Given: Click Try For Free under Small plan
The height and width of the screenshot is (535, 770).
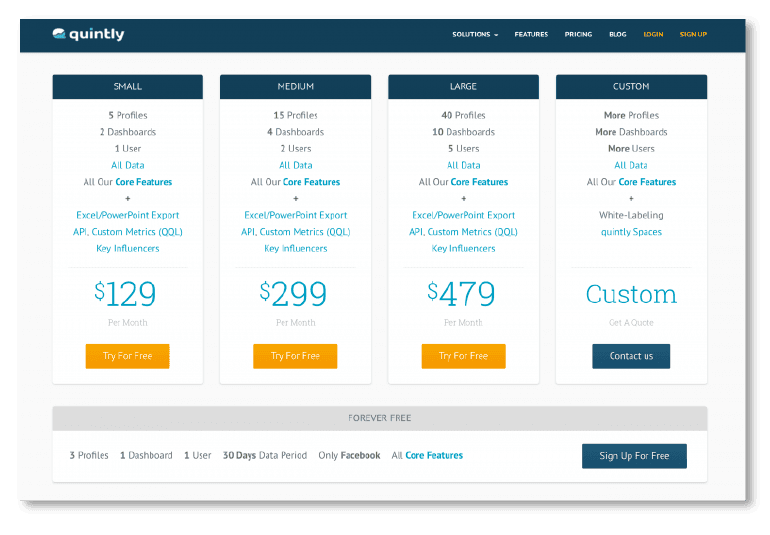Looking at the screenshot, I should pos(127,356).
